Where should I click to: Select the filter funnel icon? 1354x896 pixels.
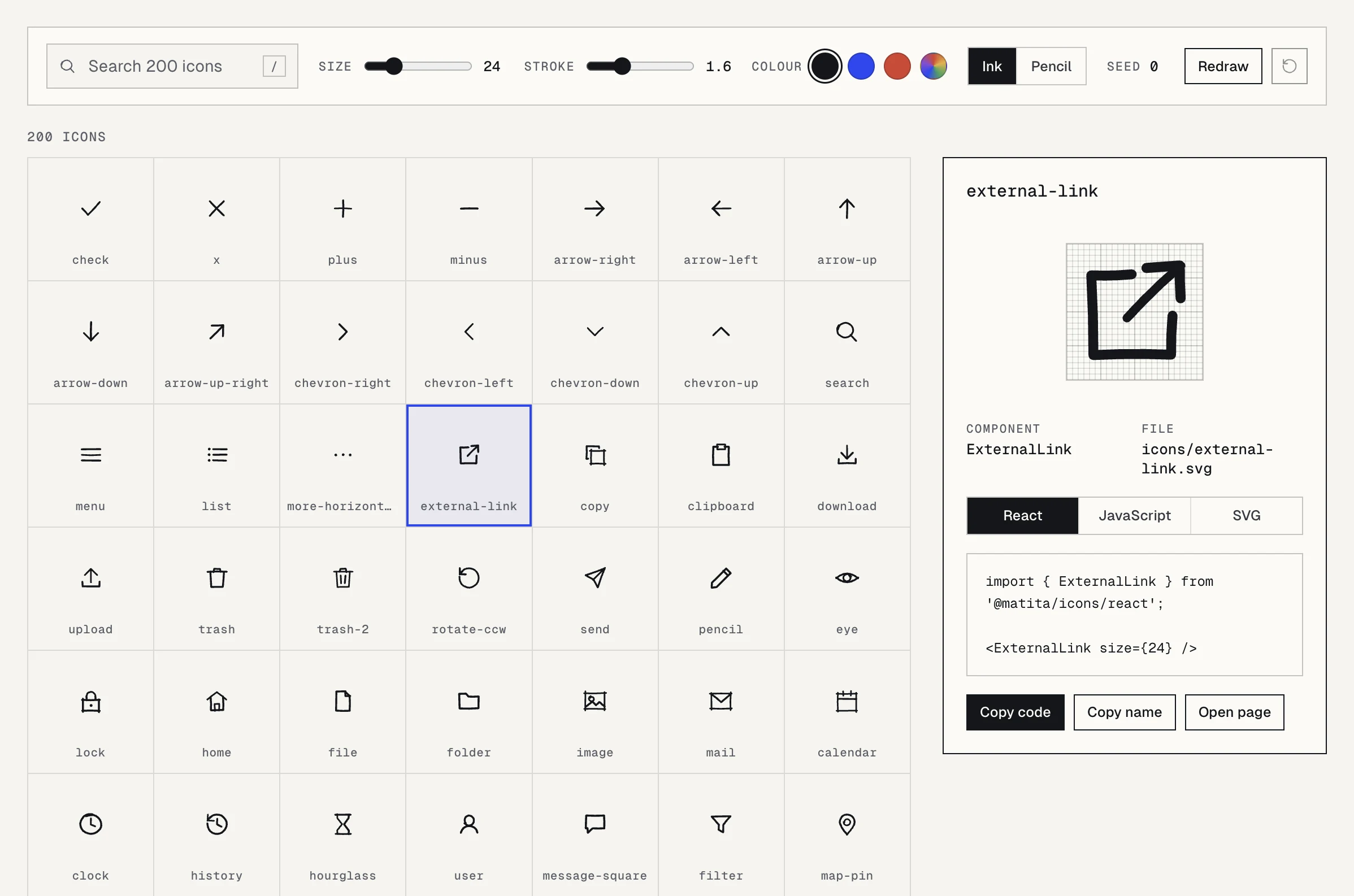pyautogui.click(x=721, y=835)
